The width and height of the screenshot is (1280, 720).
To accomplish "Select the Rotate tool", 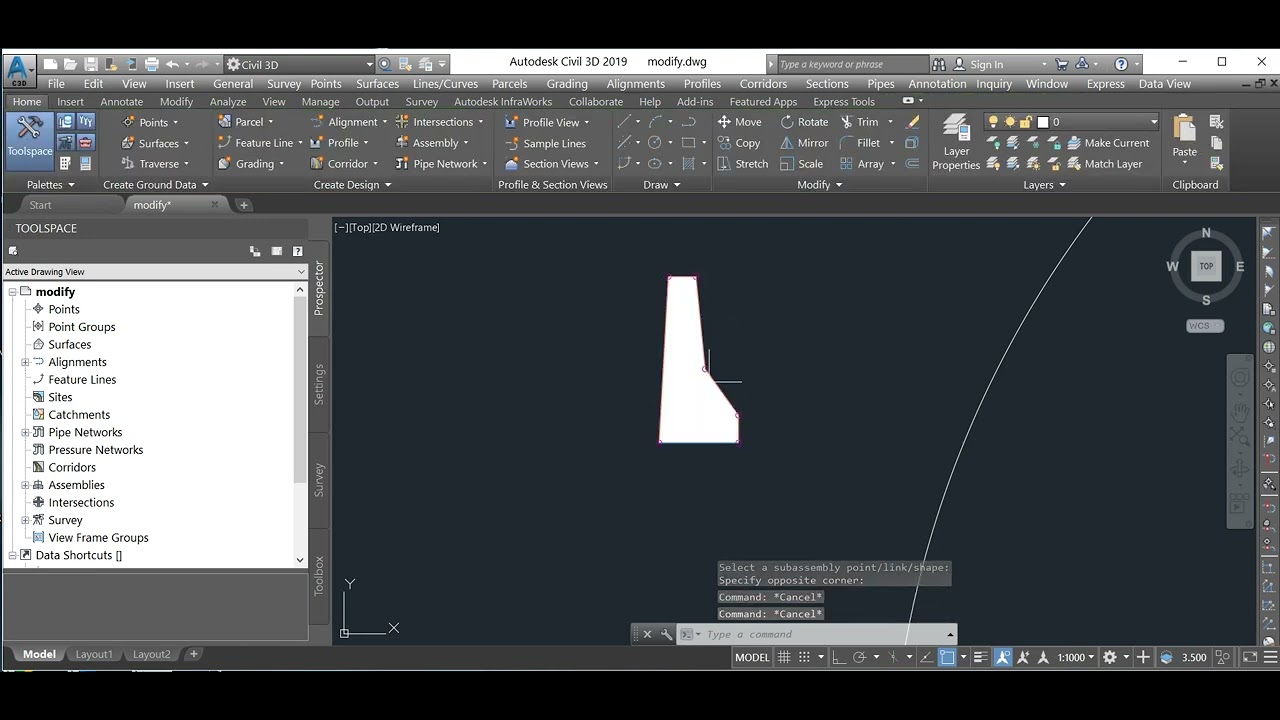I will [804, 122].
